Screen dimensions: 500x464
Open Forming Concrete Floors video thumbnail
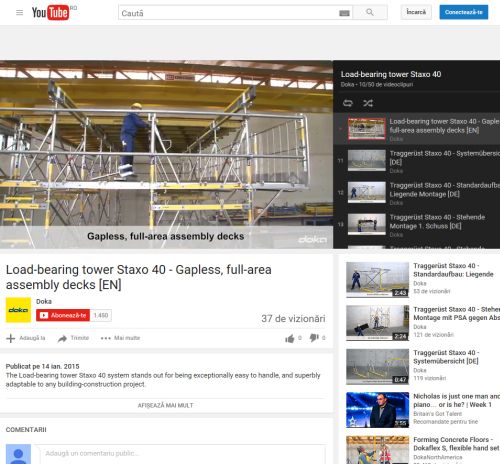click(377, 450)
